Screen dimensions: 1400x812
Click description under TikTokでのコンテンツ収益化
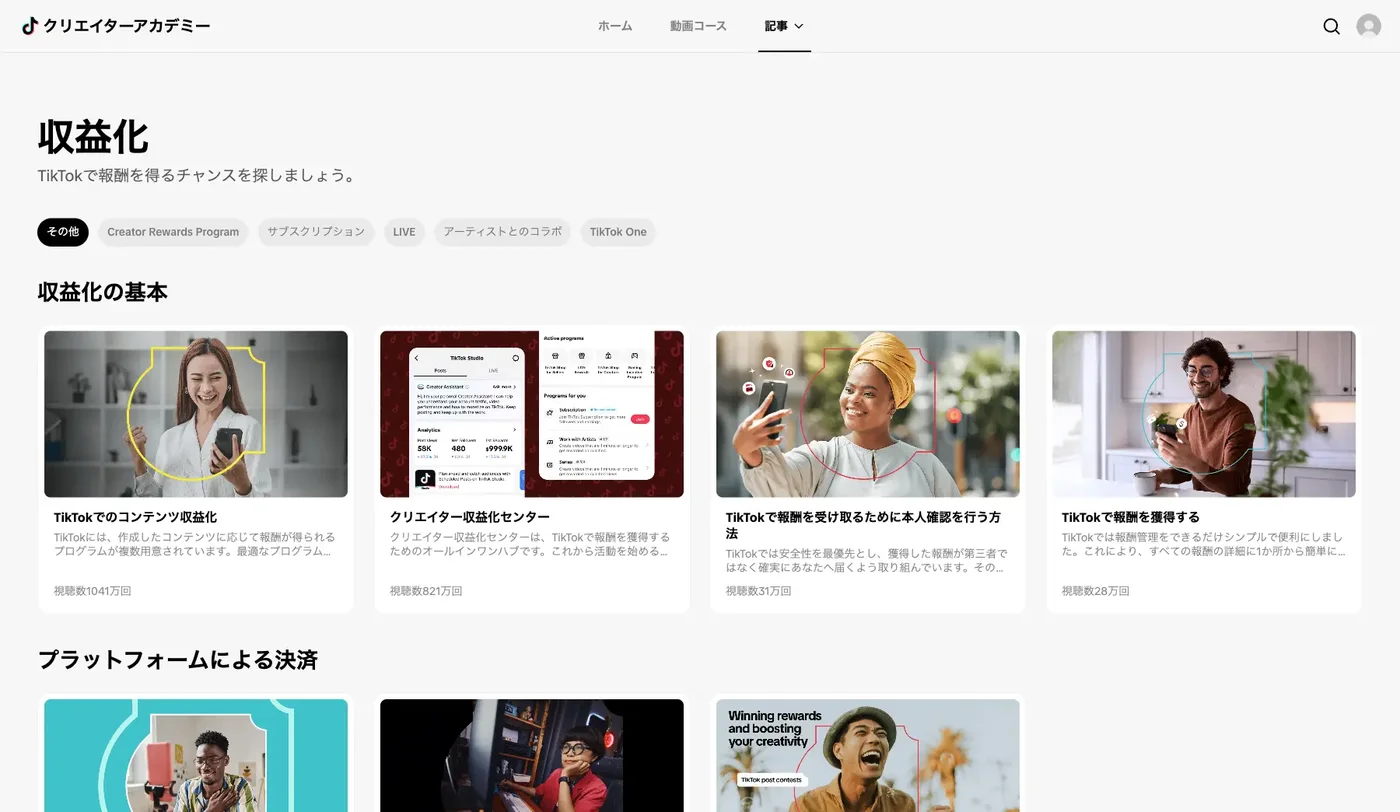195,544
